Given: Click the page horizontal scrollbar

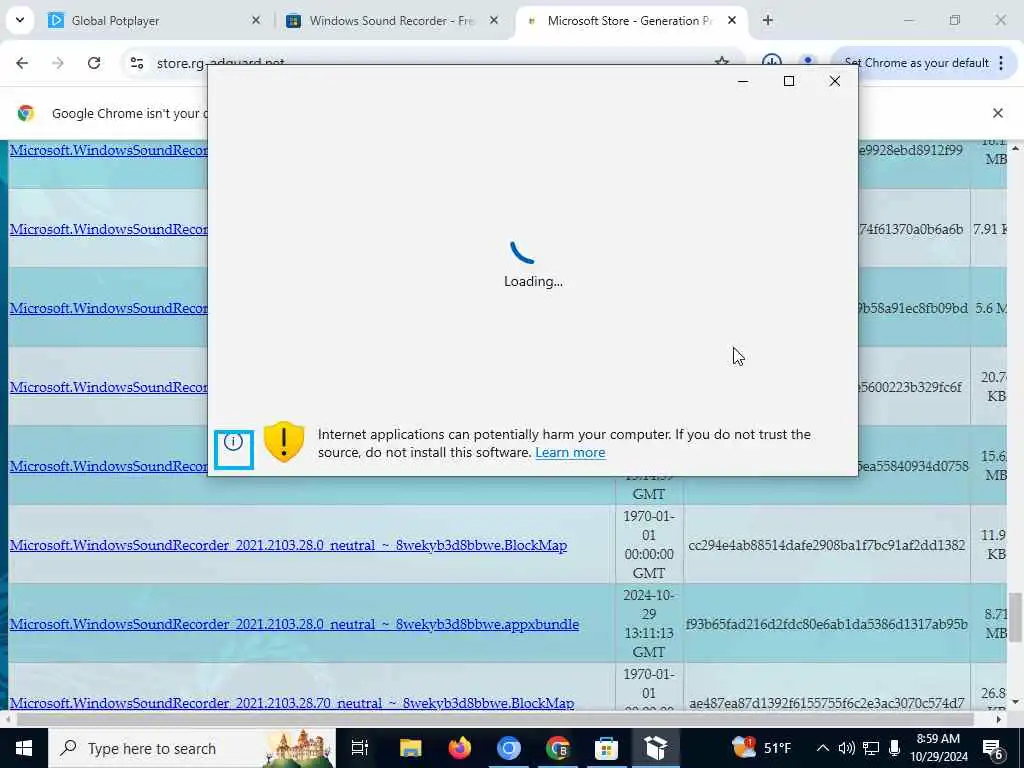Looking at the screenshot, I should (x=495, y=719).
